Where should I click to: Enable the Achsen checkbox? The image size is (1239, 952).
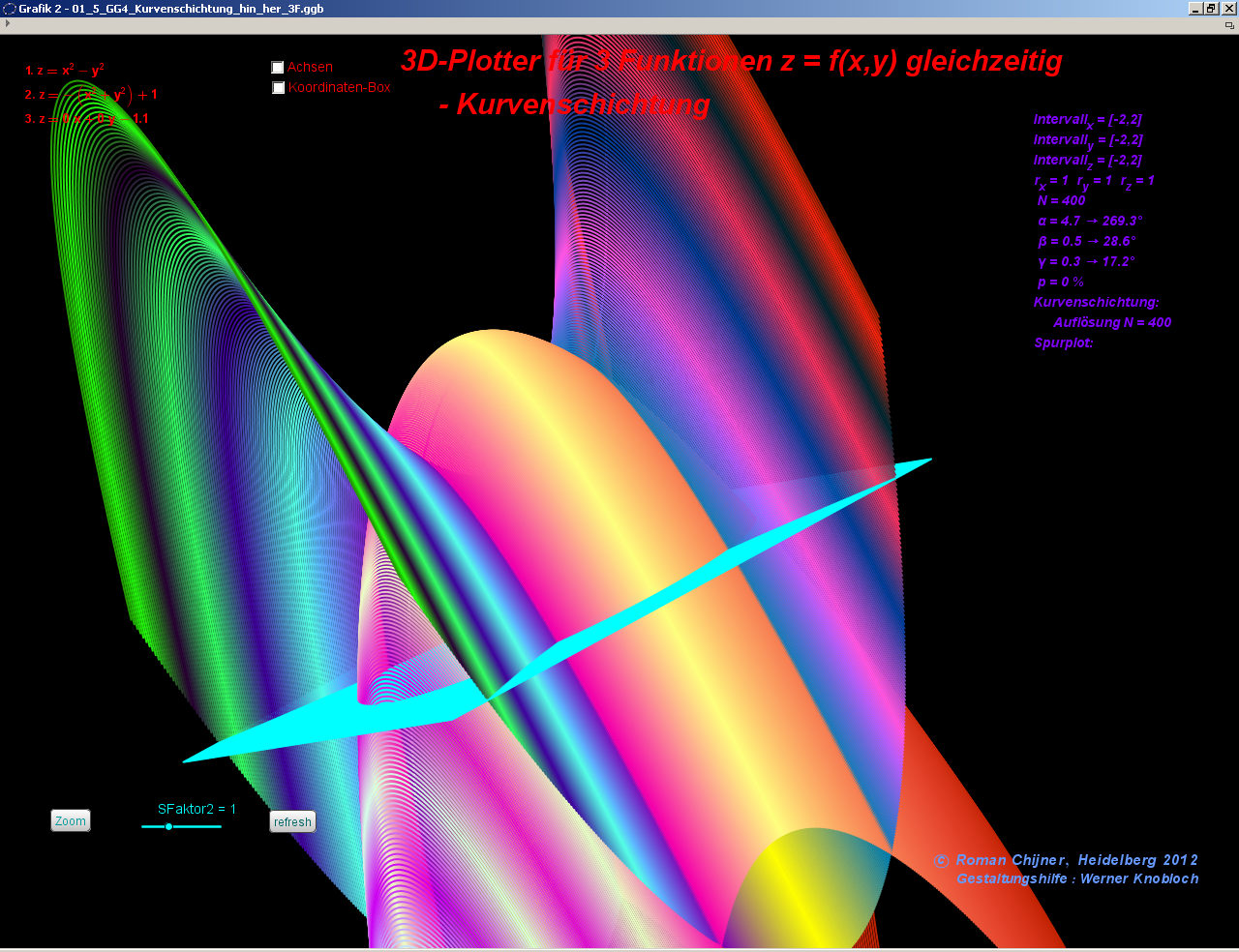coord(278,68)
